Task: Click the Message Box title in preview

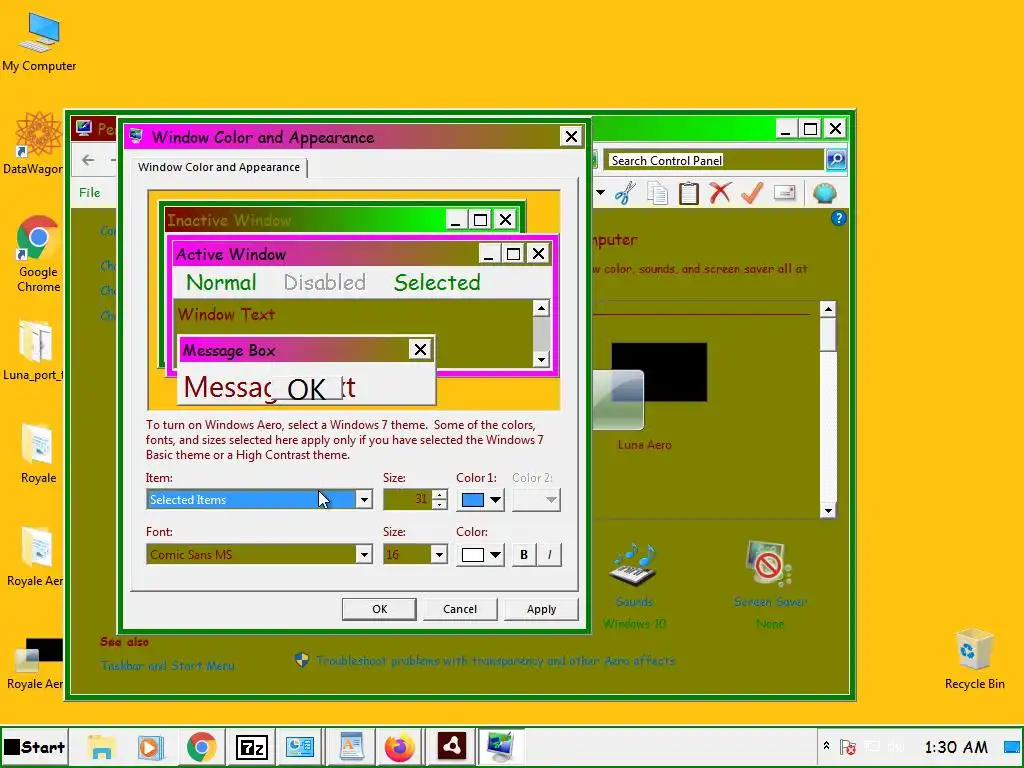Action: [229, 351]
